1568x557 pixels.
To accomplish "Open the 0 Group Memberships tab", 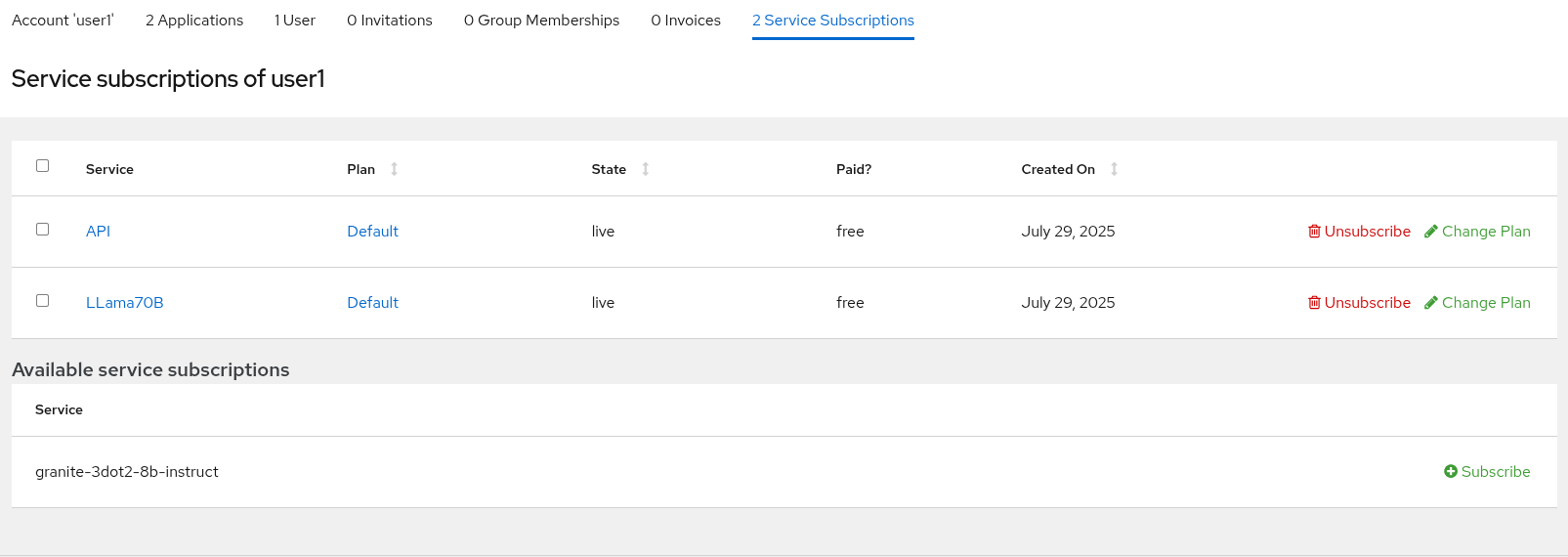I will (541, 21).
